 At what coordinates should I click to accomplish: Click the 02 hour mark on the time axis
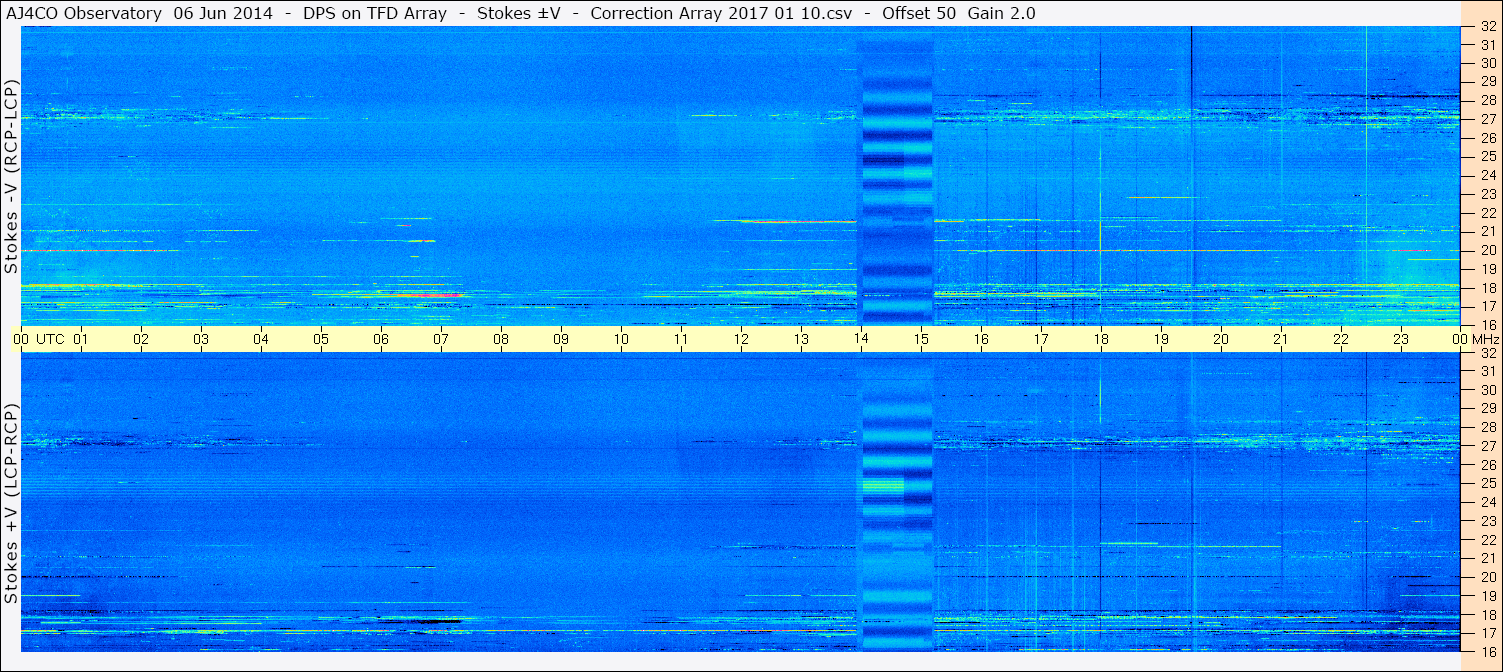pos(141,339)
